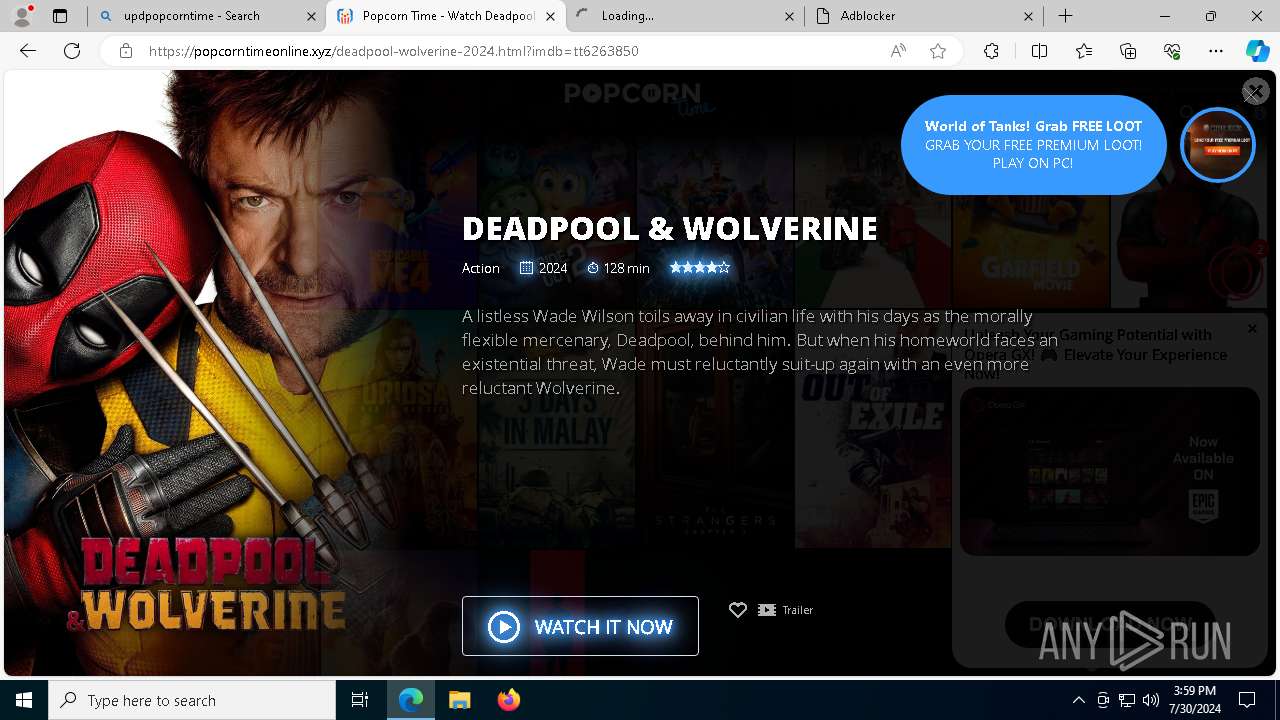Open File Explorer from taskbar

460,700
